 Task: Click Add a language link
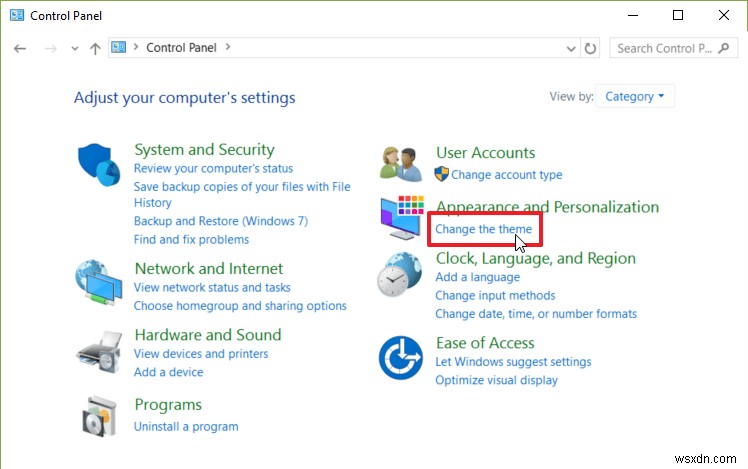coord(478,277)
